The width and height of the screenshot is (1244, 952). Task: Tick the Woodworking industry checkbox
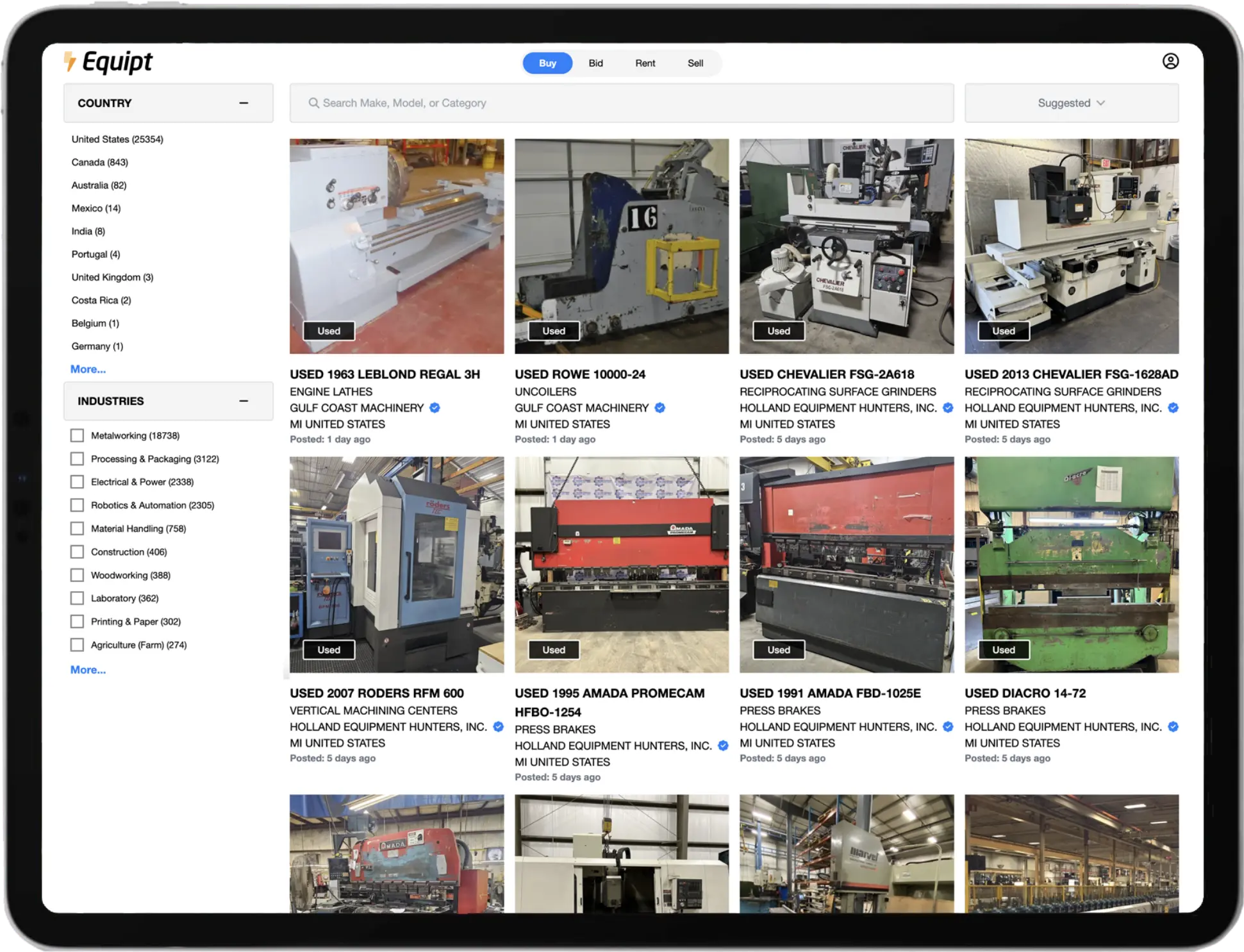point(77,575)
